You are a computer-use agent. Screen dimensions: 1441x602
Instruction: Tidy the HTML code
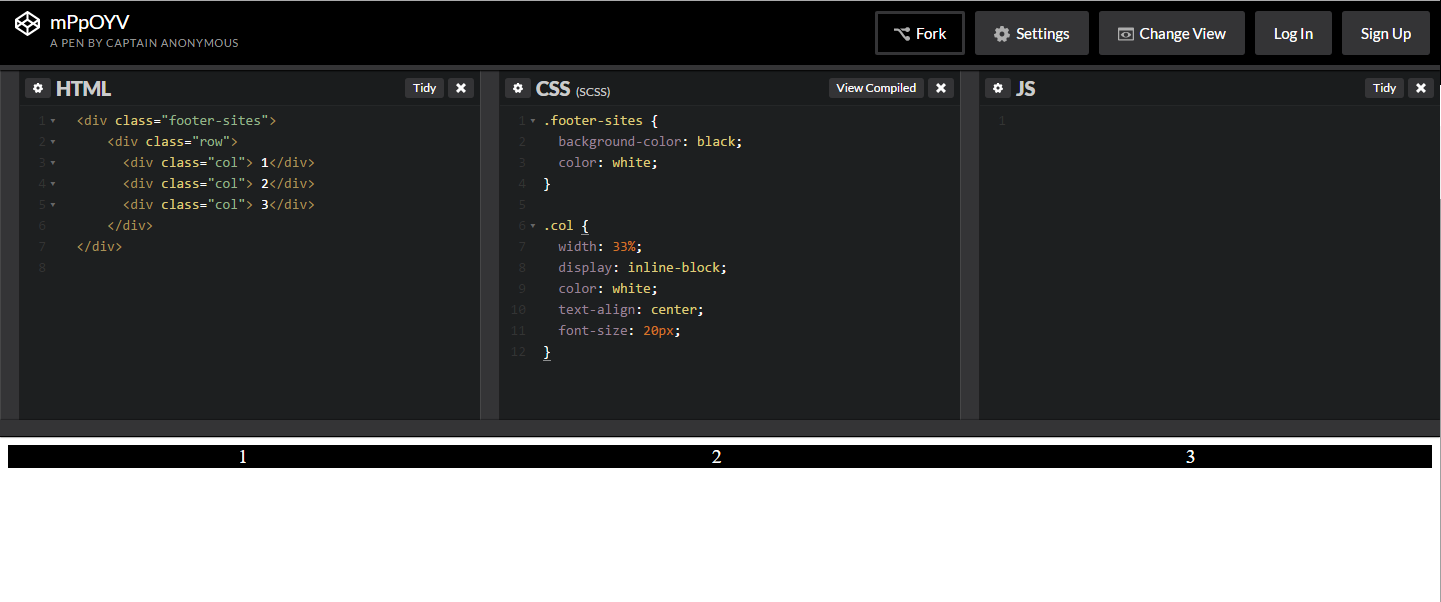(x=425, y=88)
